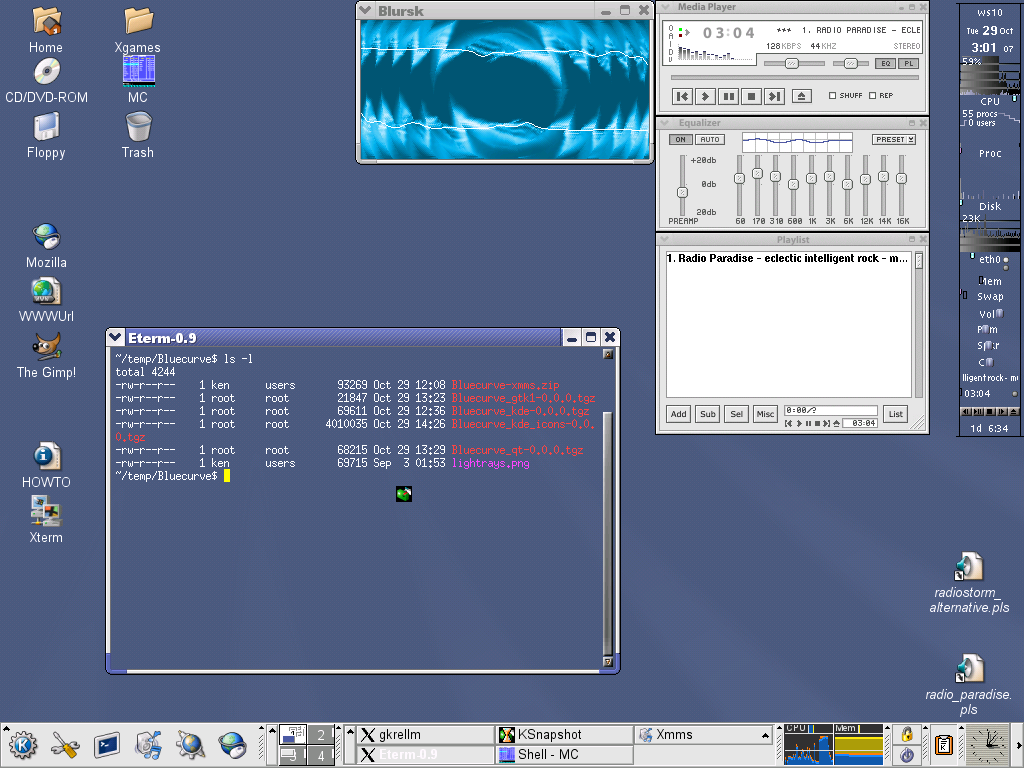
Task: Click the Media Player balance slider
Action: tap(850, 63)
